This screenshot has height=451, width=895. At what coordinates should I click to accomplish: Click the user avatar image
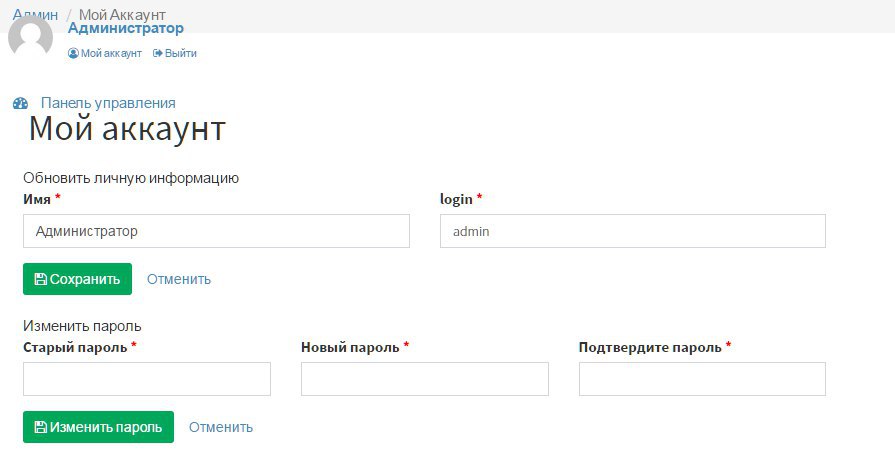coord(30,35)
